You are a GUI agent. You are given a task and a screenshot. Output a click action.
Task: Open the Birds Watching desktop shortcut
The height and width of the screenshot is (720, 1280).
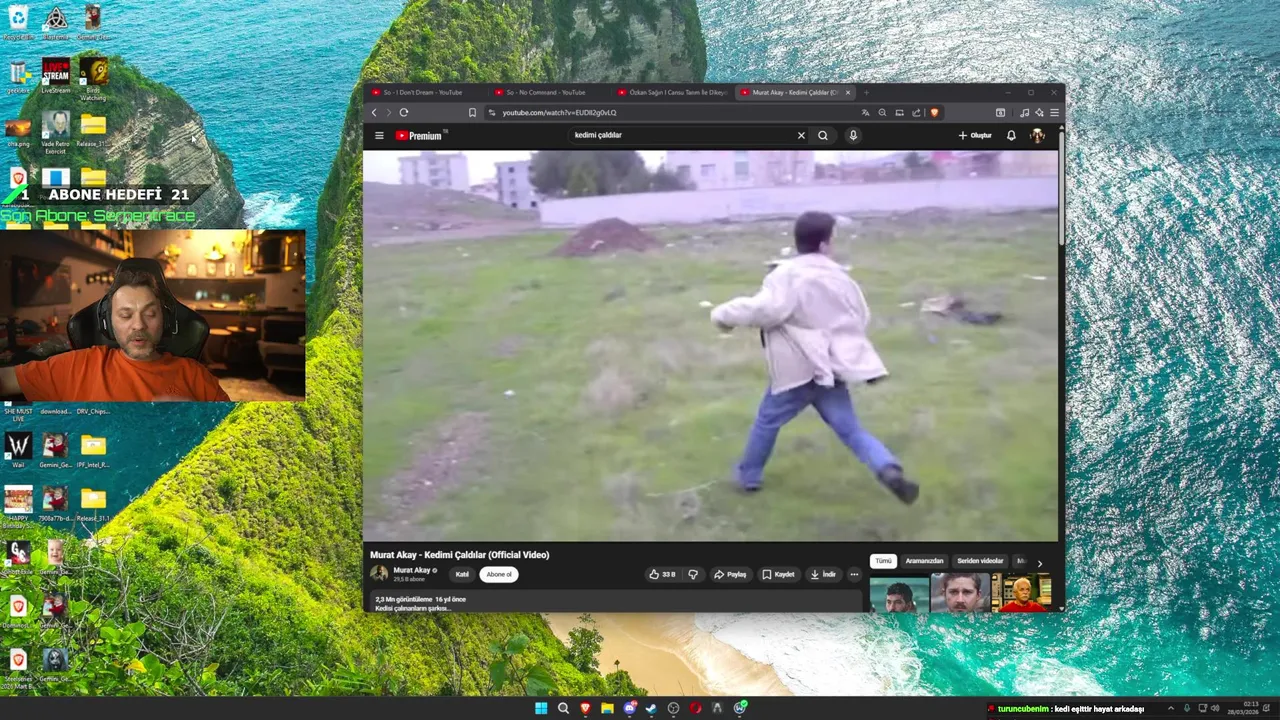[x=93, y=78]
